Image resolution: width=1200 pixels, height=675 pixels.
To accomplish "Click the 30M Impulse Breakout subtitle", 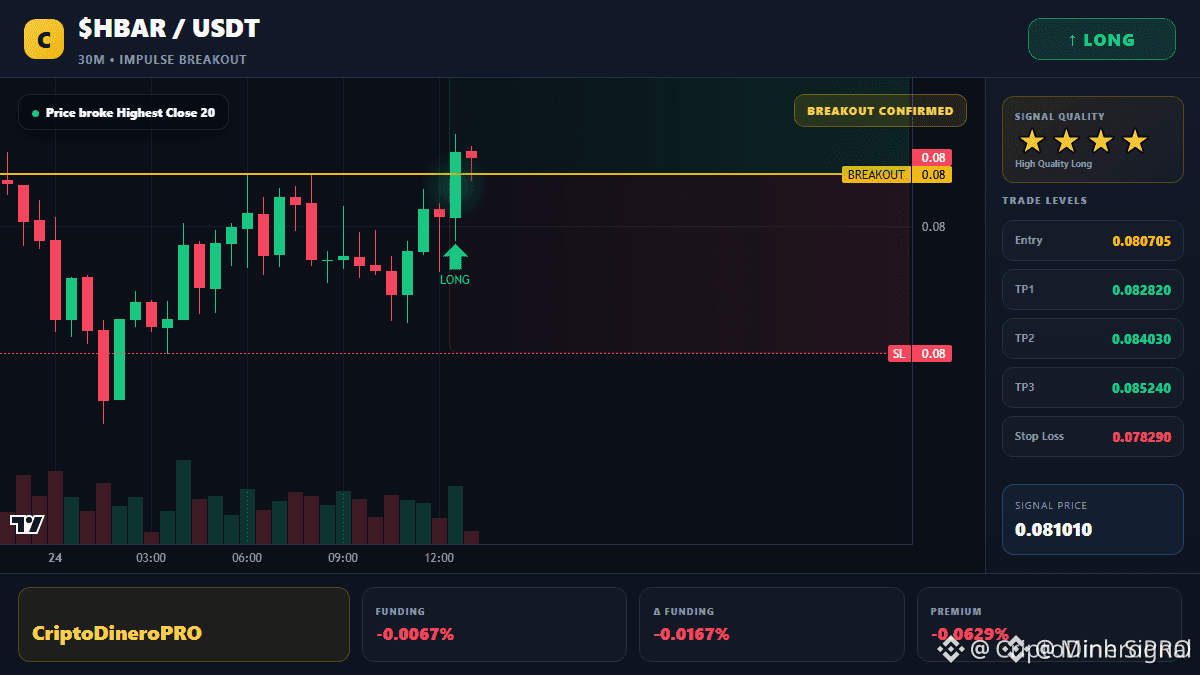I will [x=162, y=60].
